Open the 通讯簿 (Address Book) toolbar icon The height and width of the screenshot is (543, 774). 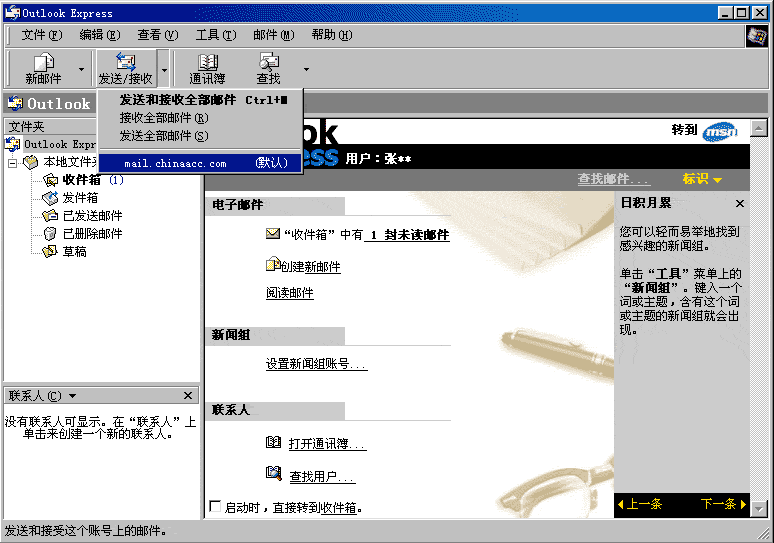(x=207, y=62)
